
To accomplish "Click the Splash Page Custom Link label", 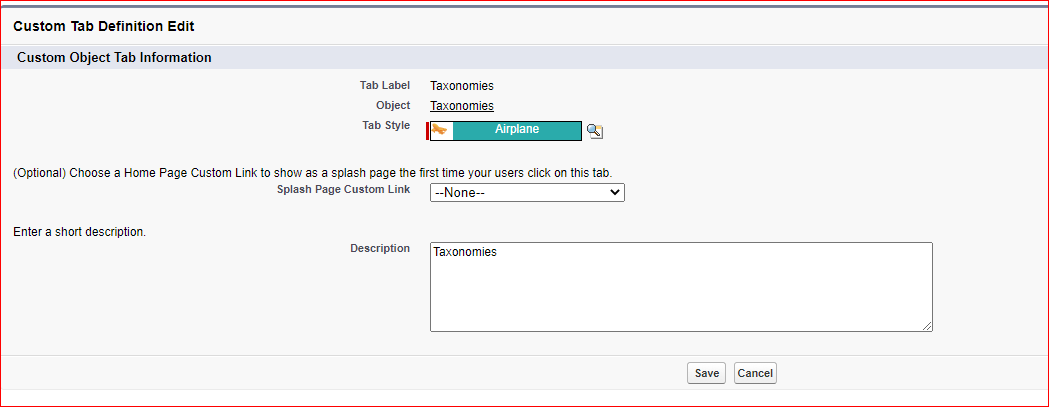I will pos(344,189).
